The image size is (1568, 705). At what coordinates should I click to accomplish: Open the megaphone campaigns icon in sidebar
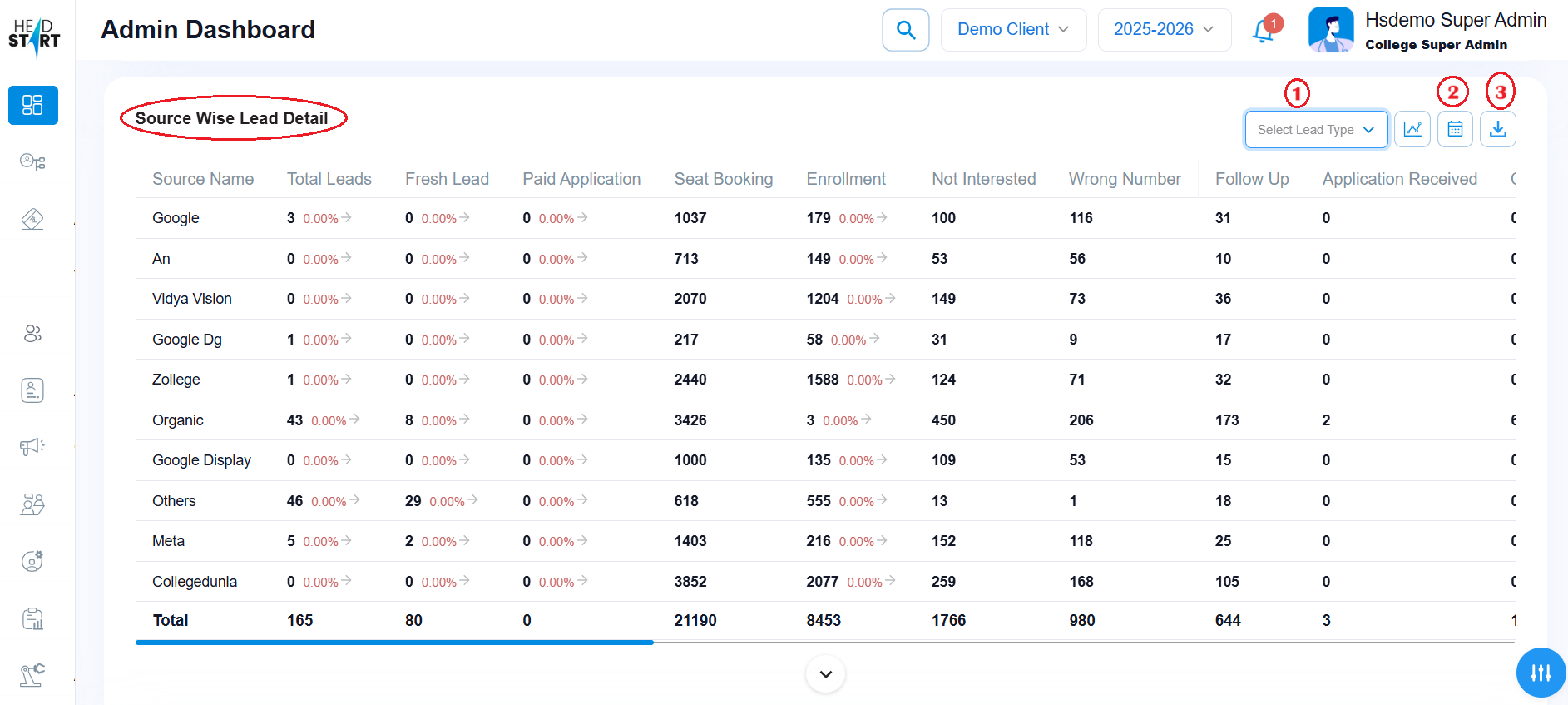(x=32, y=447)
